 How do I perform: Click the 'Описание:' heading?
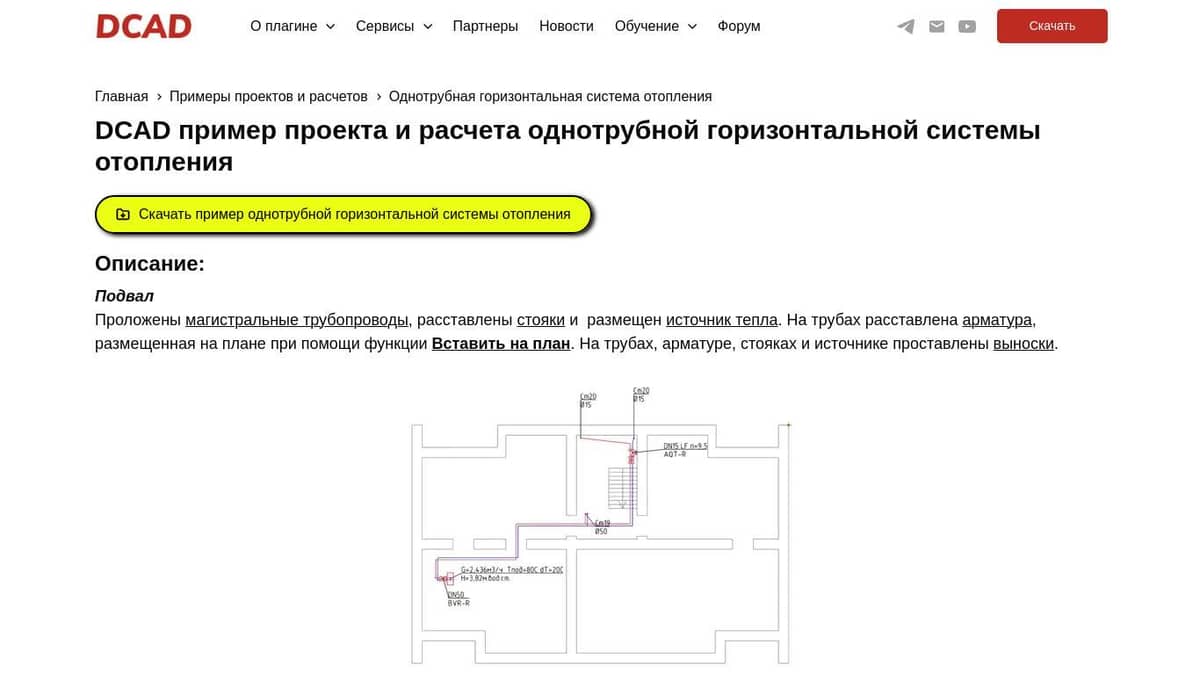coord(150,264)
